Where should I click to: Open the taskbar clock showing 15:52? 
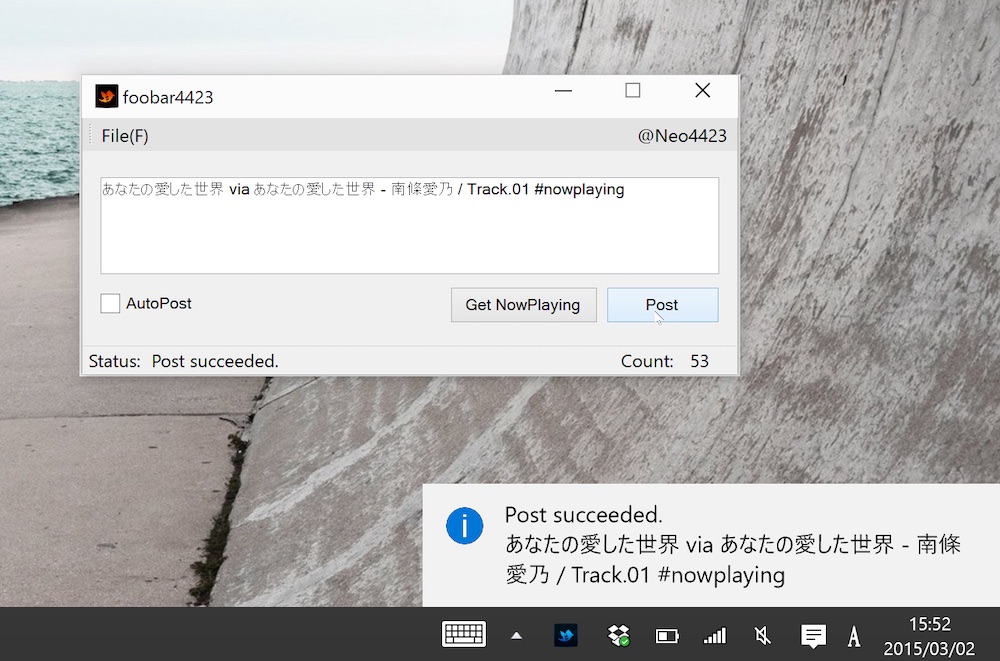coord(929,635)
